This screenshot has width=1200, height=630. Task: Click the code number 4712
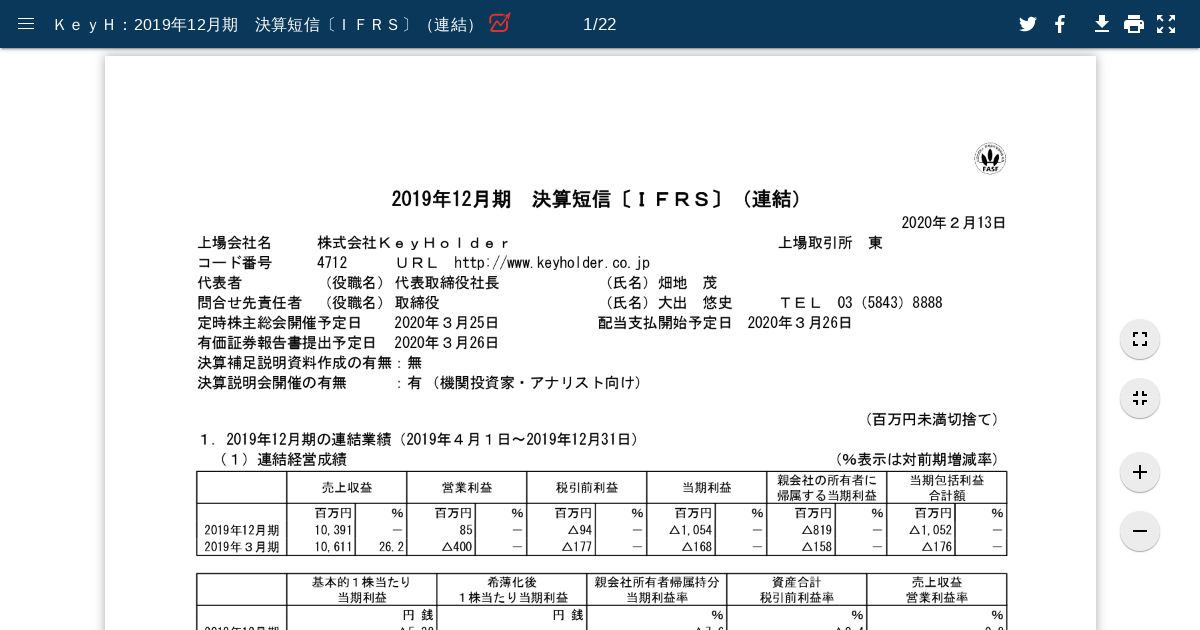click(332, 263)
